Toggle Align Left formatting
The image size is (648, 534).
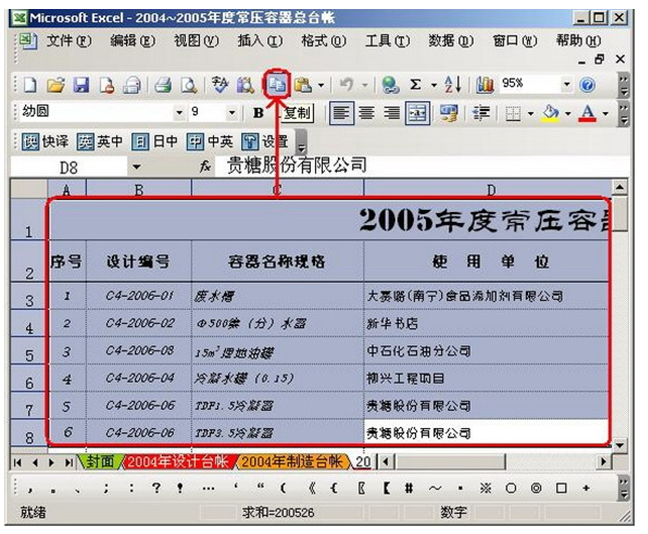[x=342, y=113]
